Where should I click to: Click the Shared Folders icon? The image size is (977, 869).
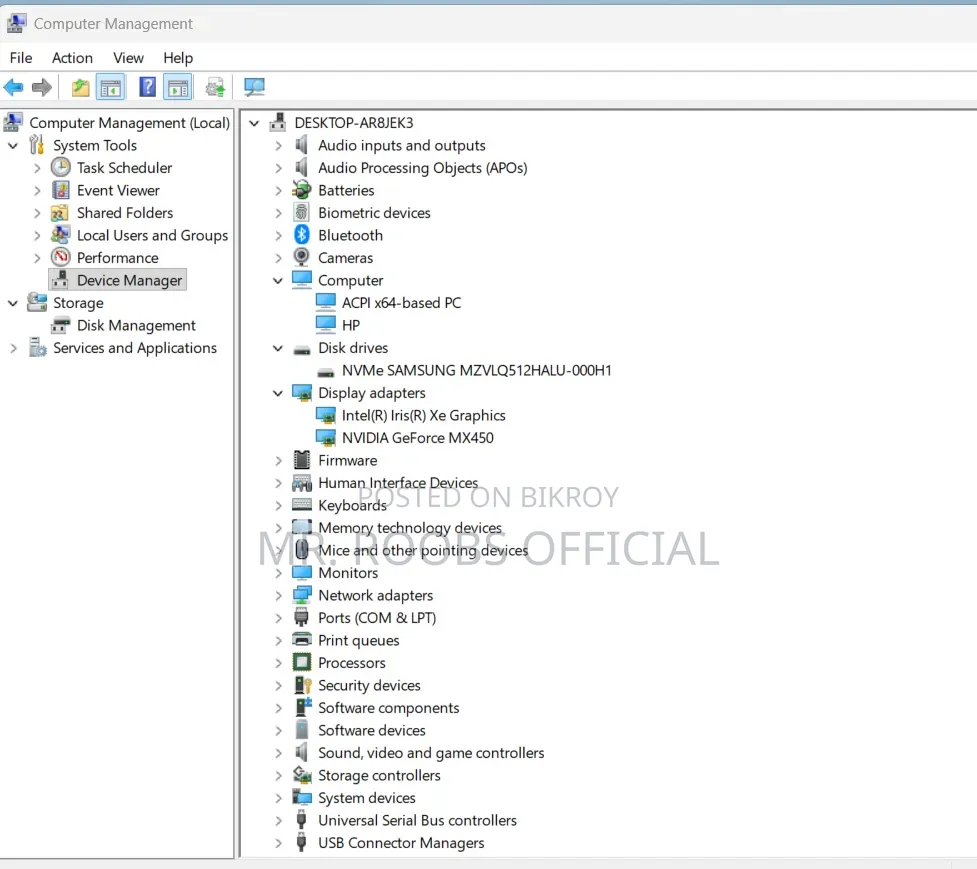pos(60,213)
